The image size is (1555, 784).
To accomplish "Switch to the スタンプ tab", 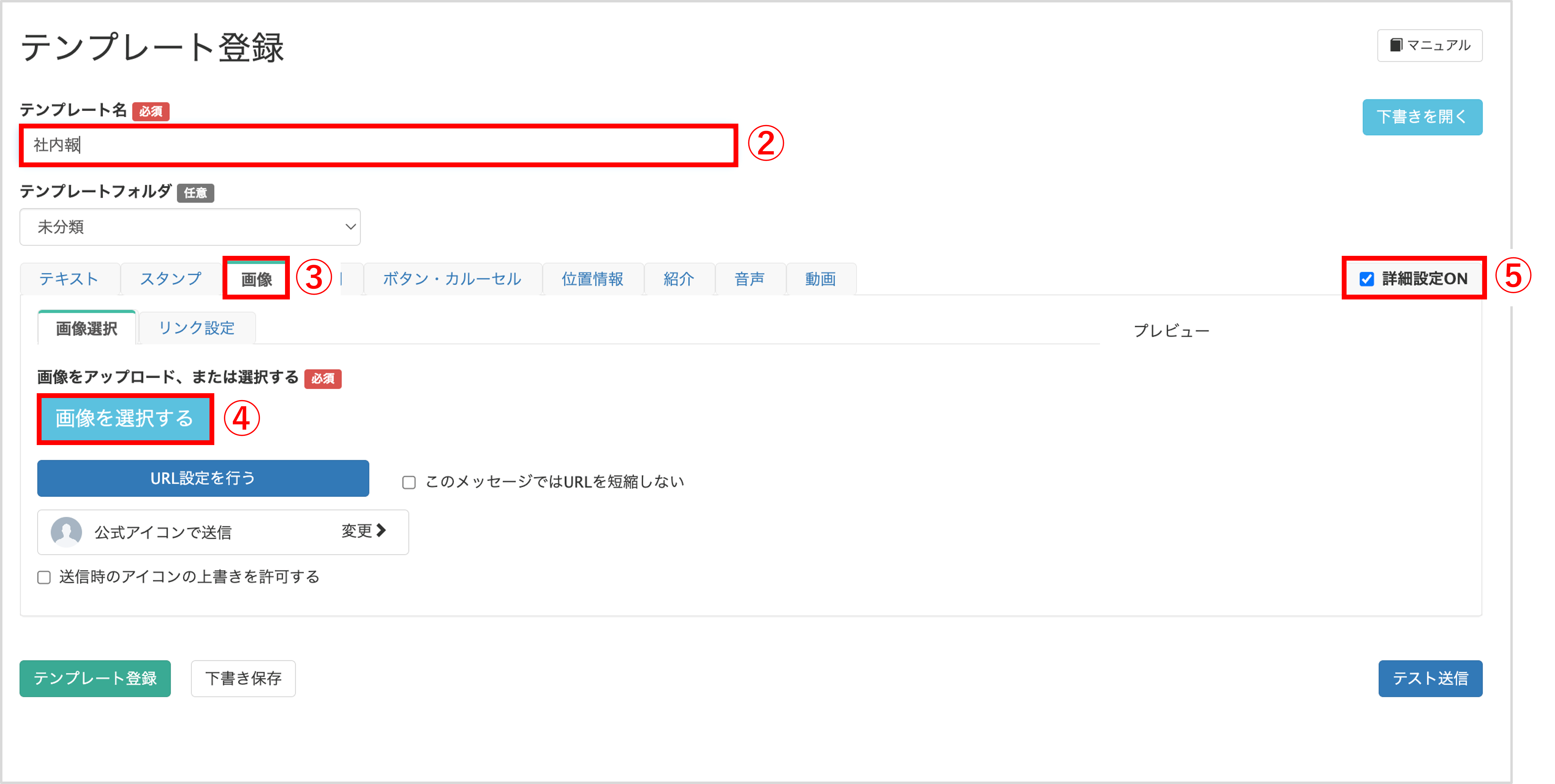I will click(x=171, y=279).
